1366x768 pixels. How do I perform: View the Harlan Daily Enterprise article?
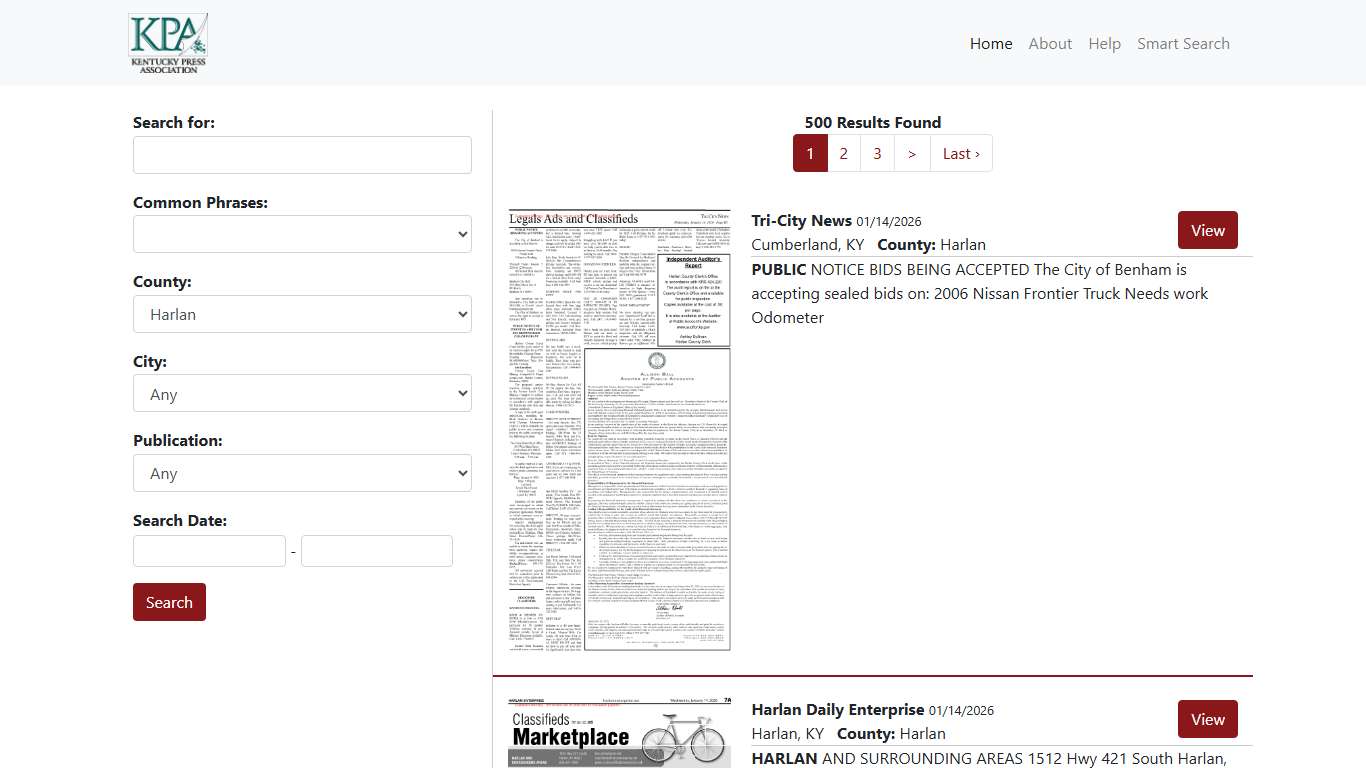point(1207,719)
